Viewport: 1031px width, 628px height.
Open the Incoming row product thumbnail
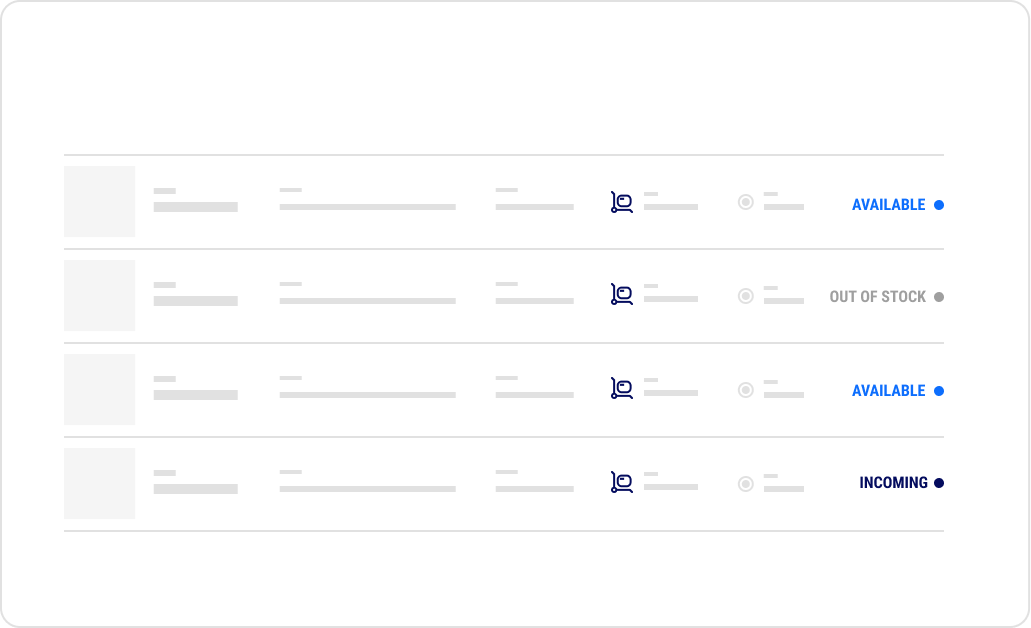[99, 483]
